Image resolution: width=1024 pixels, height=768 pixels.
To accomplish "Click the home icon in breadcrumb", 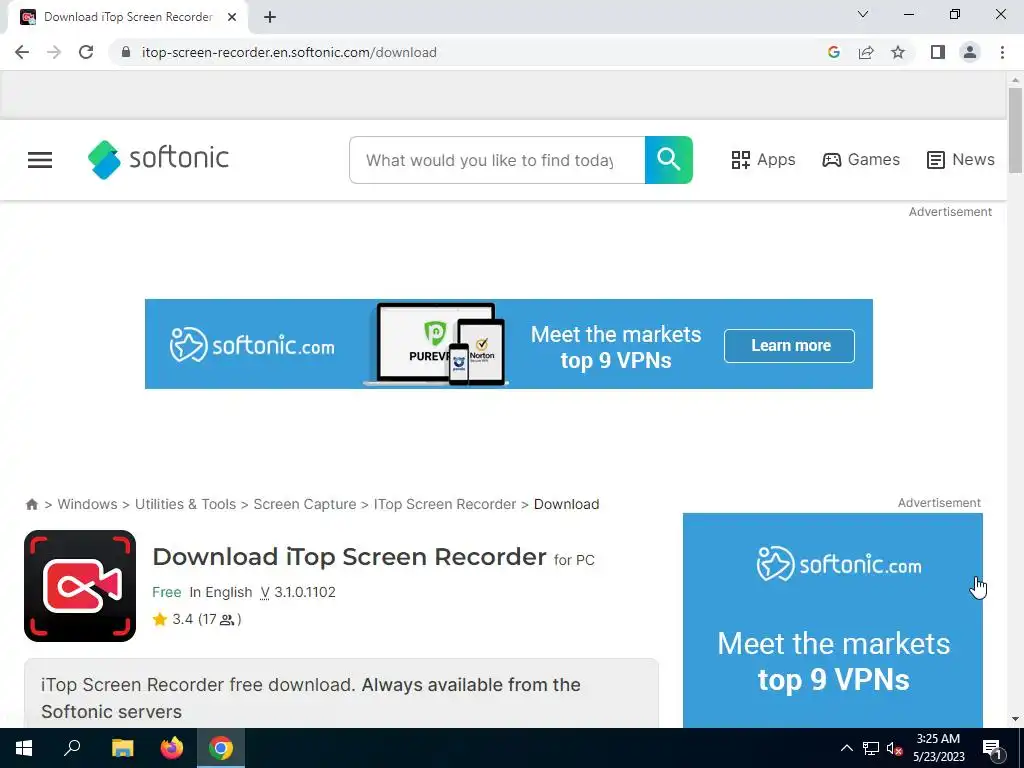I will pyautogui.click(x=31, y=504).
